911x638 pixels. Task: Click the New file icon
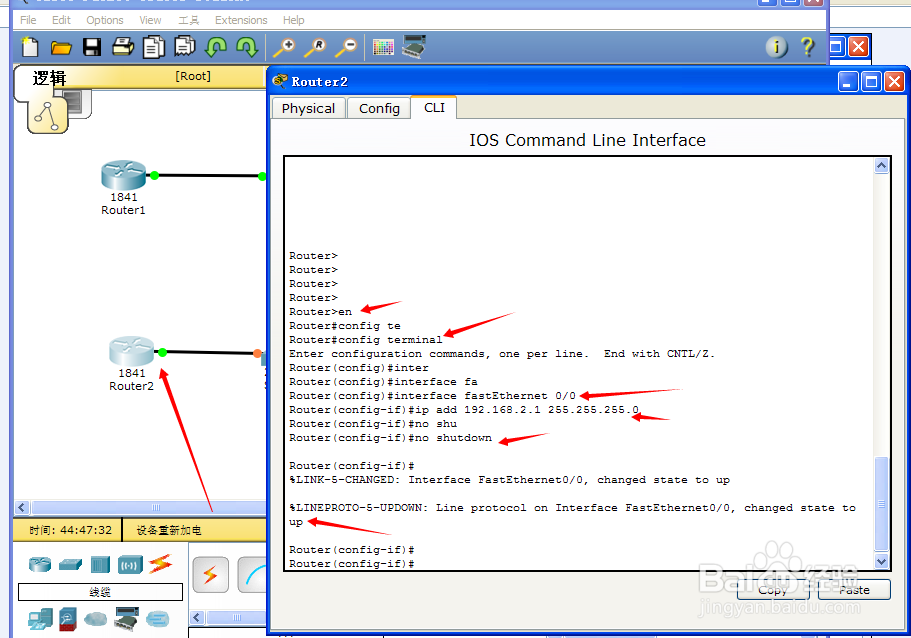(x=30, y=47)
